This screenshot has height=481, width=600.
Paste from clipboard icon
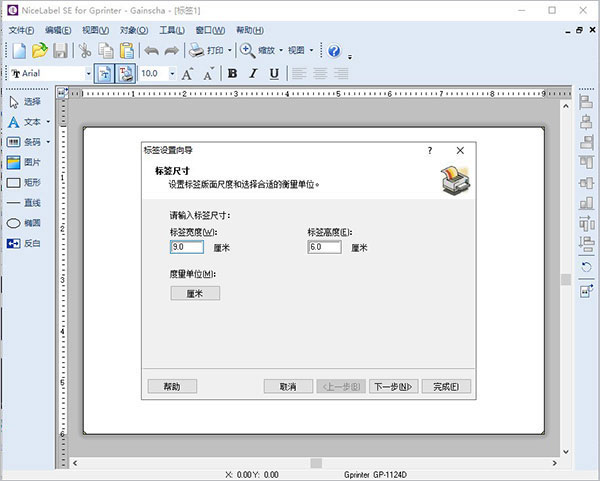(127, 51)
